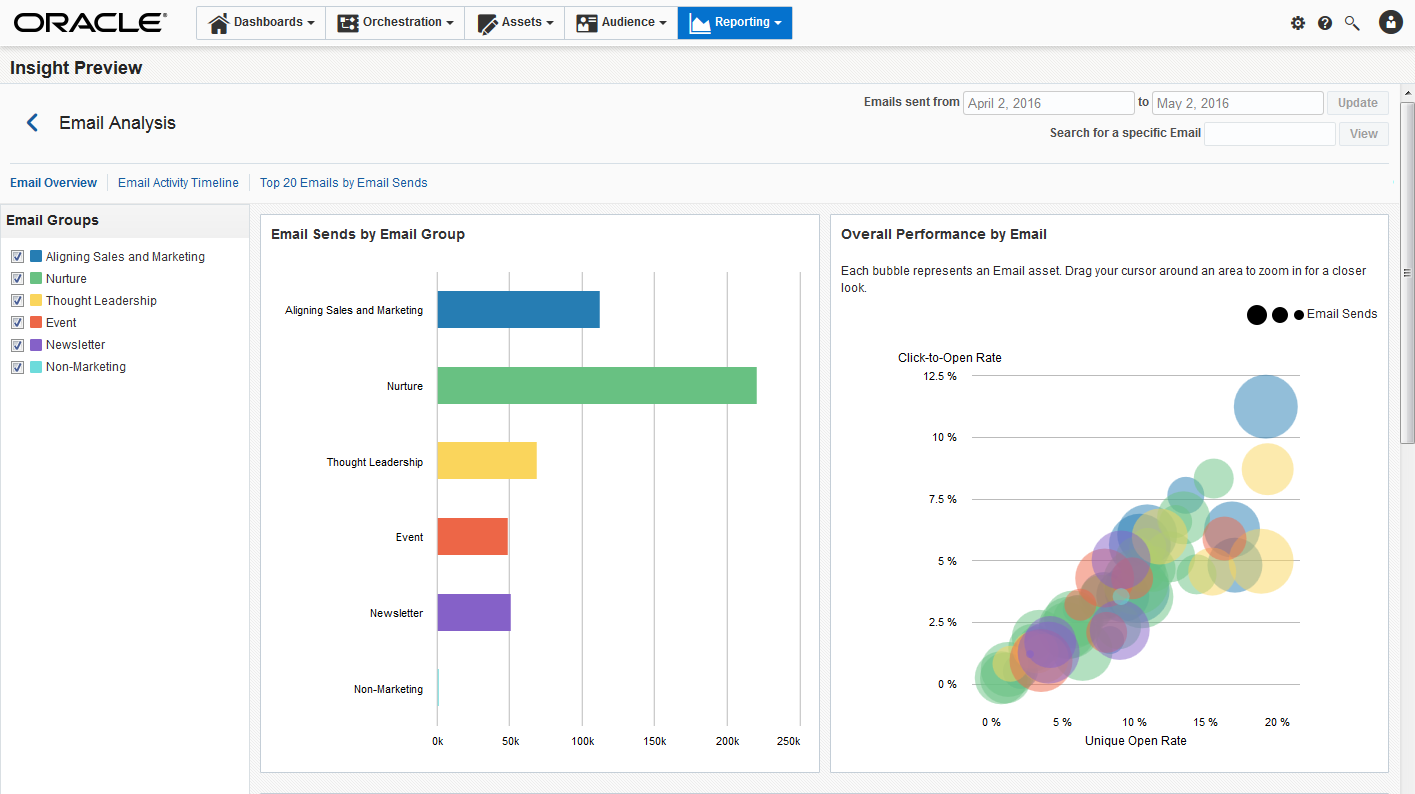
Task: Click the Assets pencil icon
Action: click(488, 23)
